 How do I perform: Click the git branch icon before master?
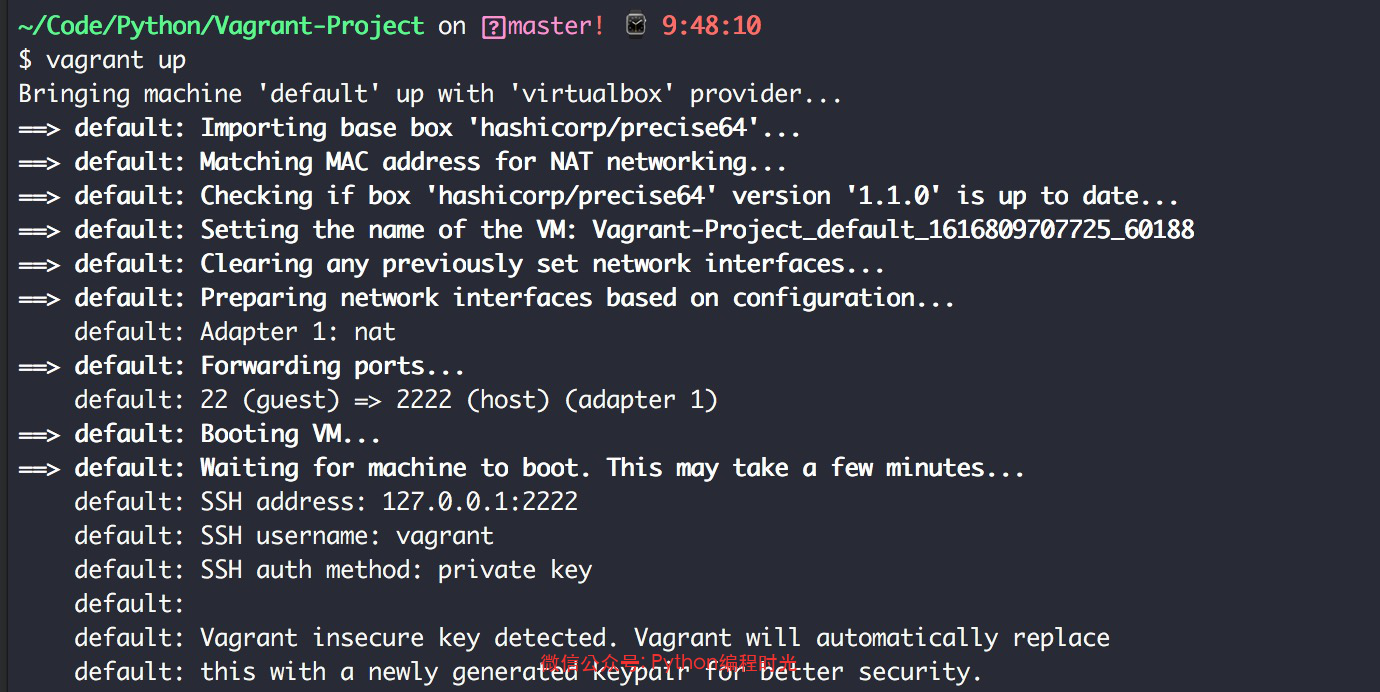(493, 27)
